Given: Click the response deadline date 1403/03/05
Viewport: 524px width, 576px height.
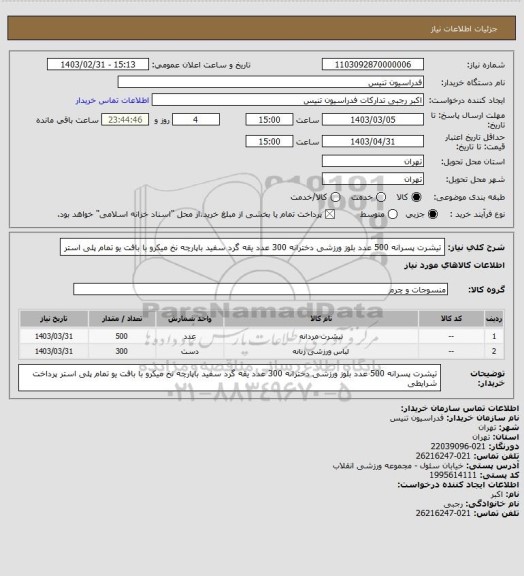Looking at the screenshot, I should tap(373, 120).
